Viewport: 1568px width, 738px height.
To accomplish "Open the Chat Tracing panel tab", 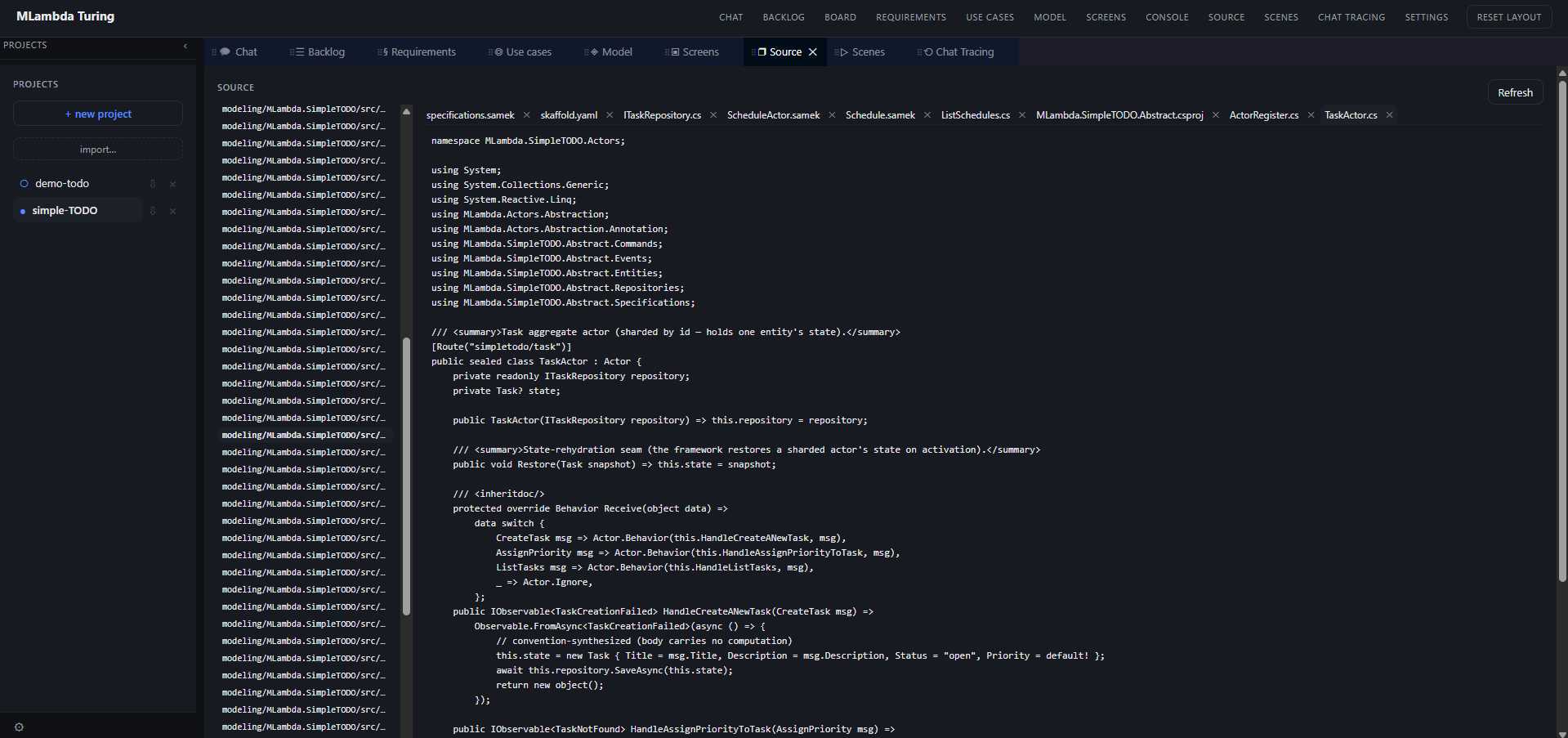I will pyautogui.click(x=958, y=52).
